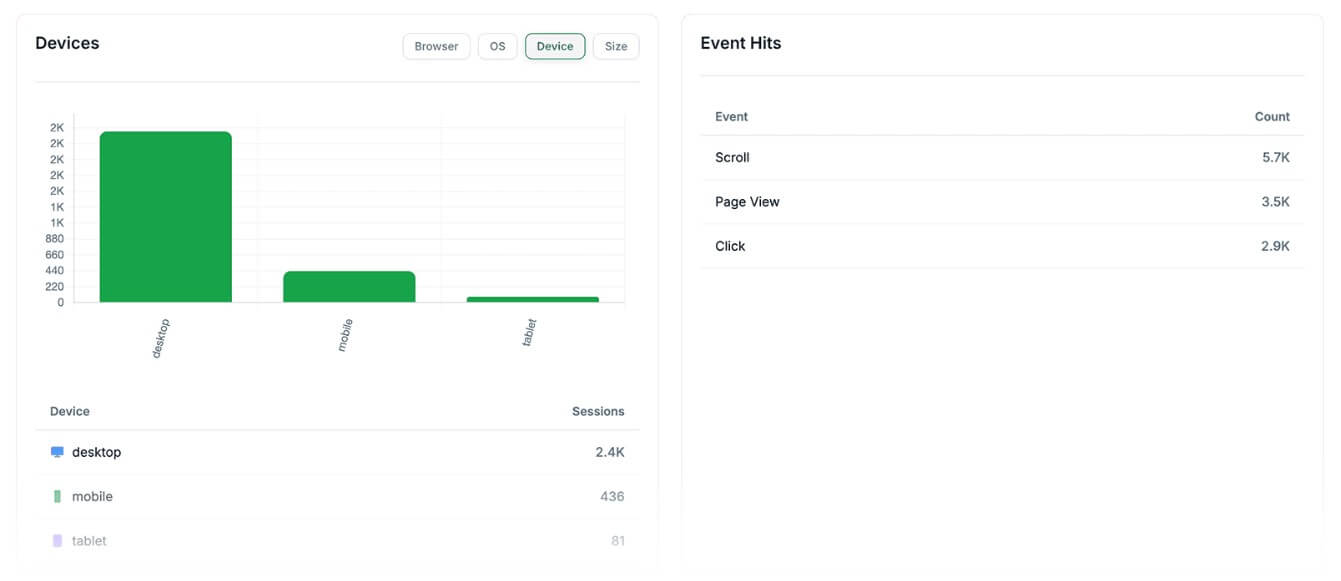
Task: Click the Click event row
Action: pos(1002,246)
